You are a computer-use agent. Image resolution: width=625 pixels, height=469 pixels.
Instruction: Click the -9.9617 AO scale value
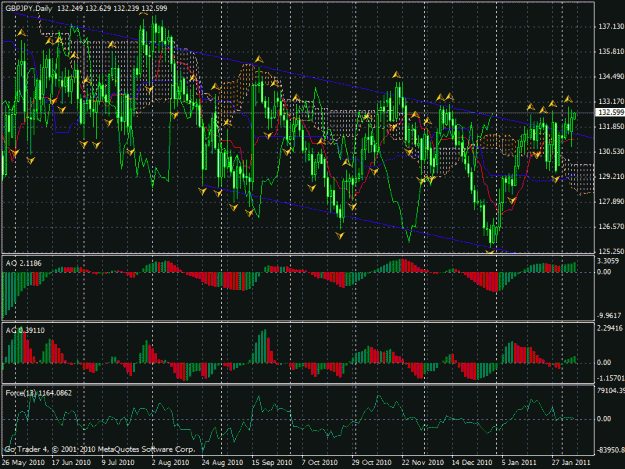(609, 316)
